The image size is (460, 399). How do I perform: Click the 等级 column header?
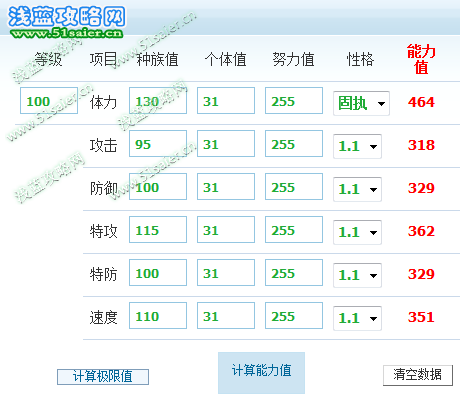click(x=49, y=60)
